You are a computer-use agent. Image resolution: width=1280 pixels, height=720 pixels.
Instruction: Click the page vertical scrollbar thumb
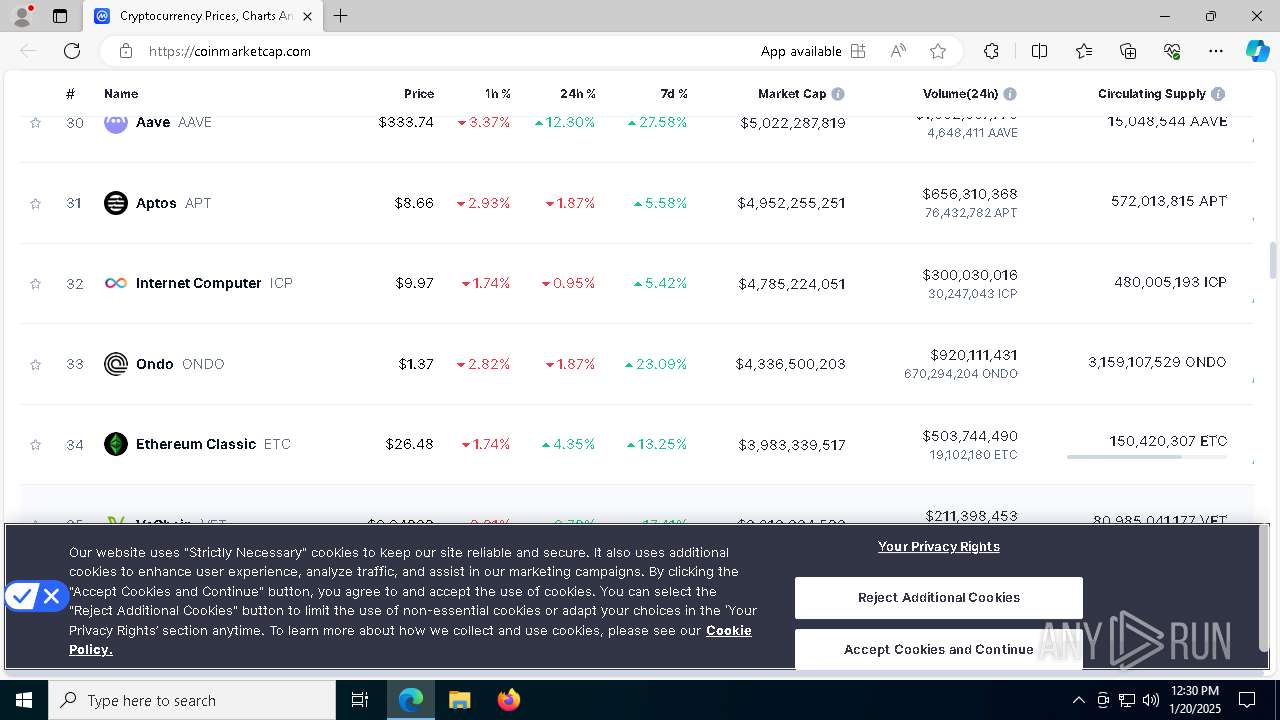tap(1273, 260)
